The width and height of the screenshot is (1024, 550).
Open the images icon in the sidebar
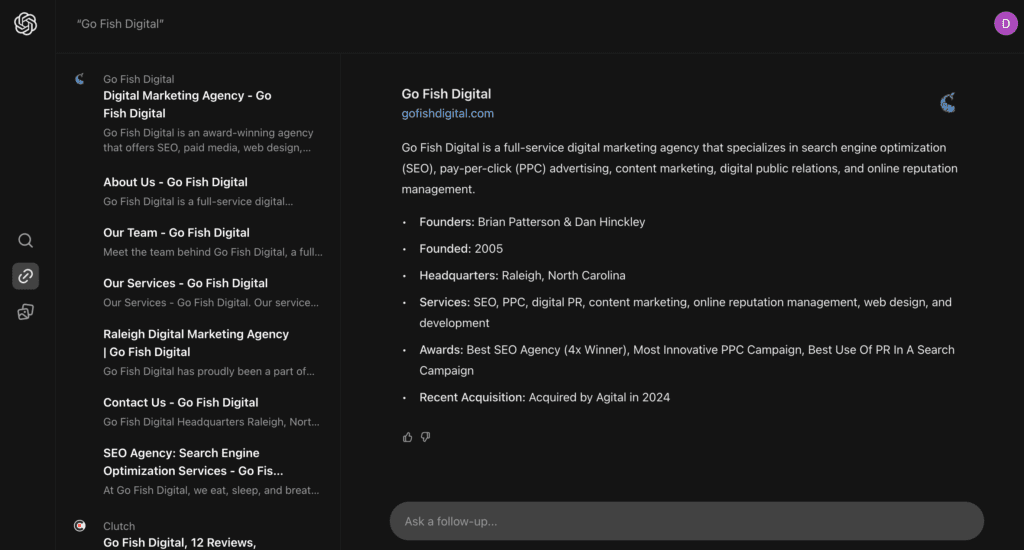point(25,312)
